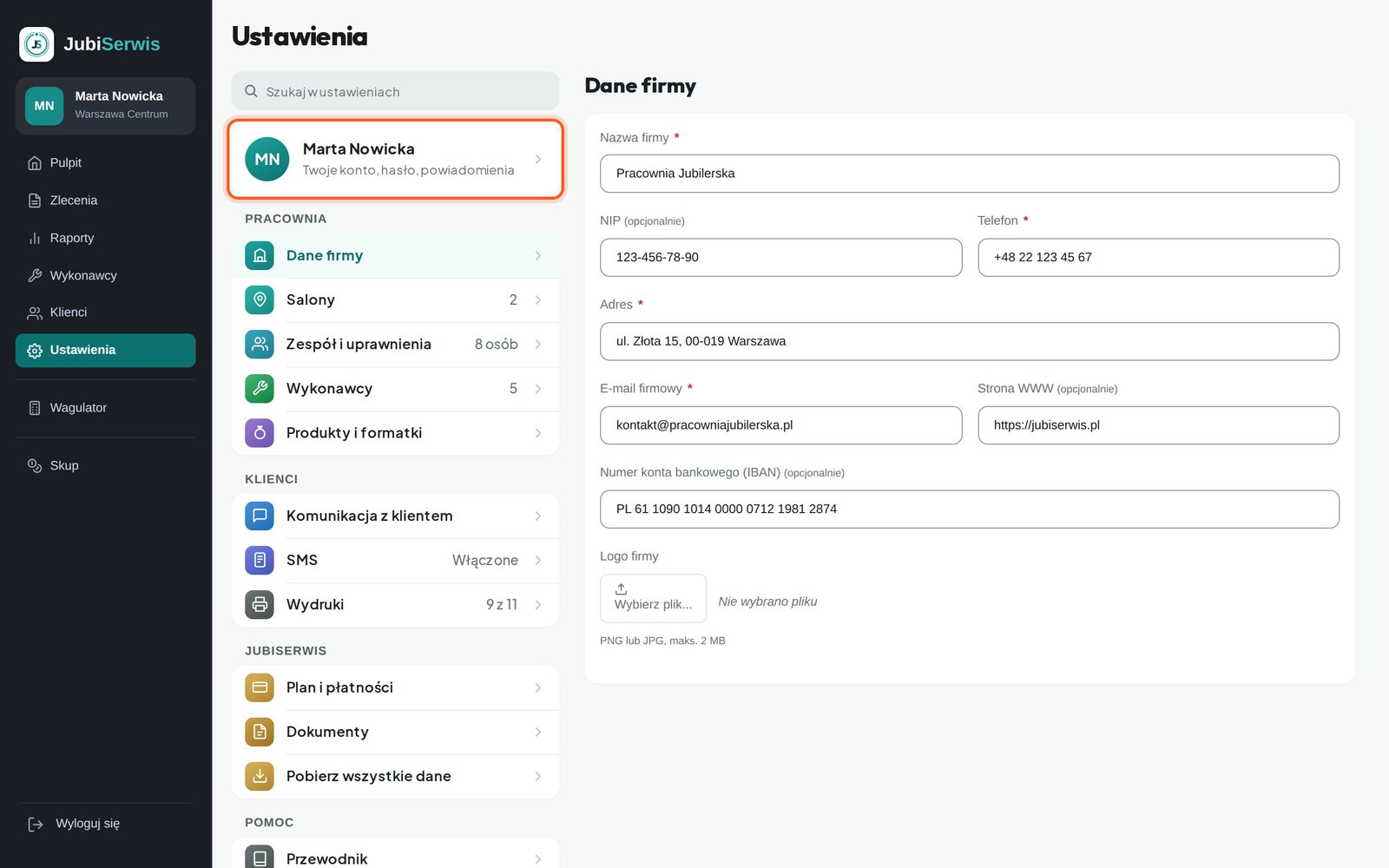Click the Produkty i formatki ring icon
This screenshot has height=868, width=1389.
(x=260, y=433)
